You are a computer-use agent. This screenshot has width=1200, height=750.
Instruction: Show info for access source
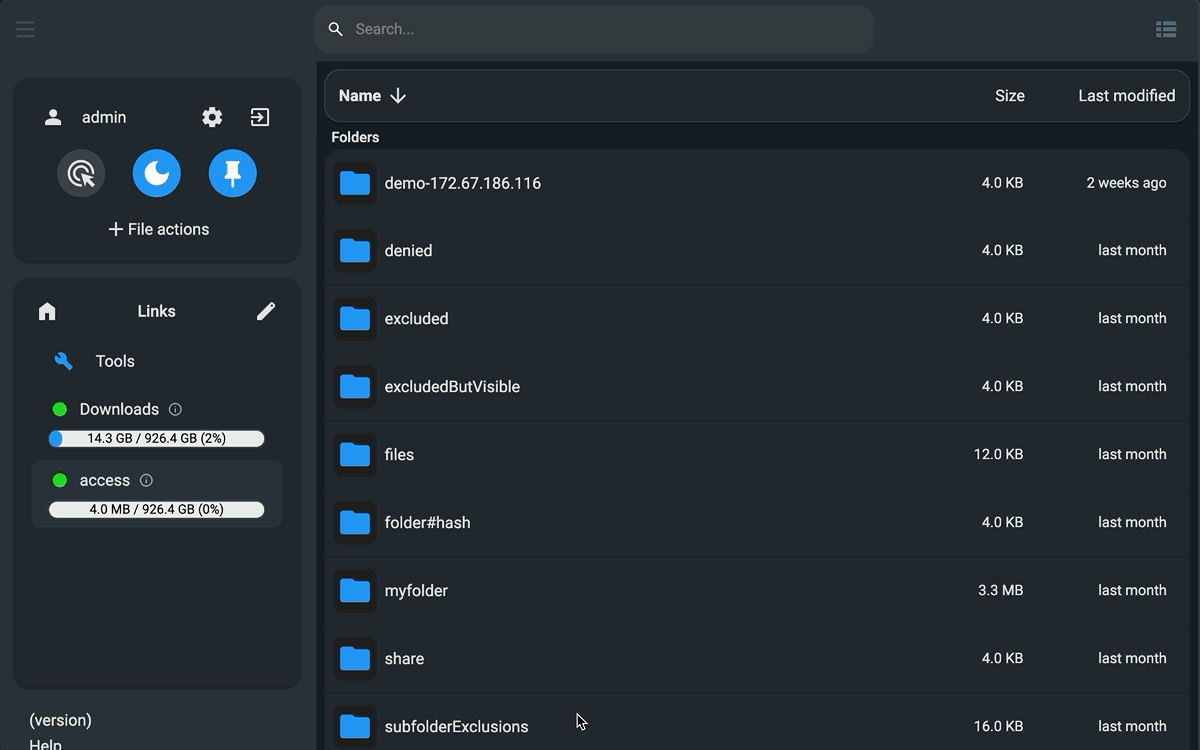pyautogui.click(x=146, y=480)
